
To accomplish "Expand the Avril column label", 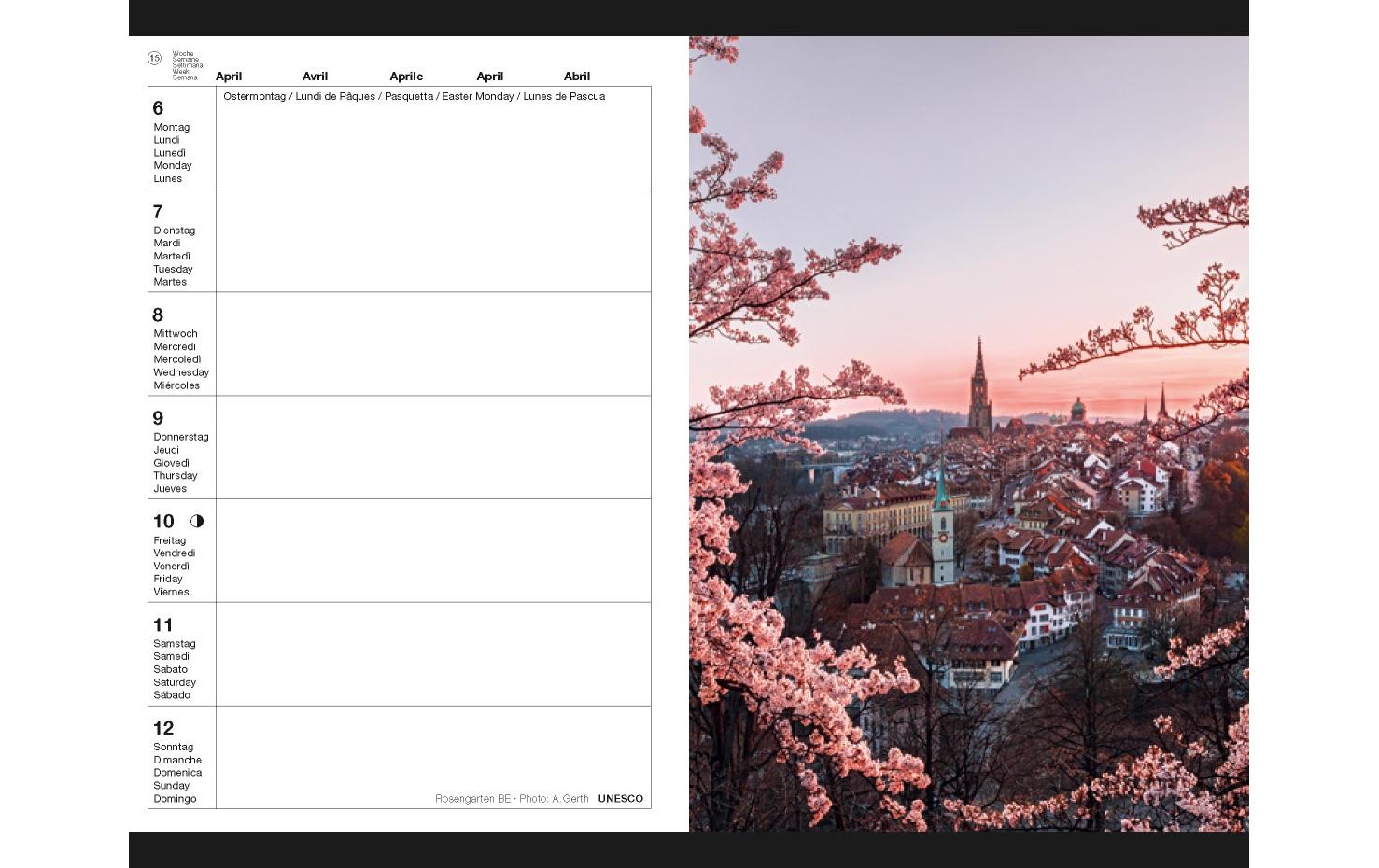I will coord(315,77).
